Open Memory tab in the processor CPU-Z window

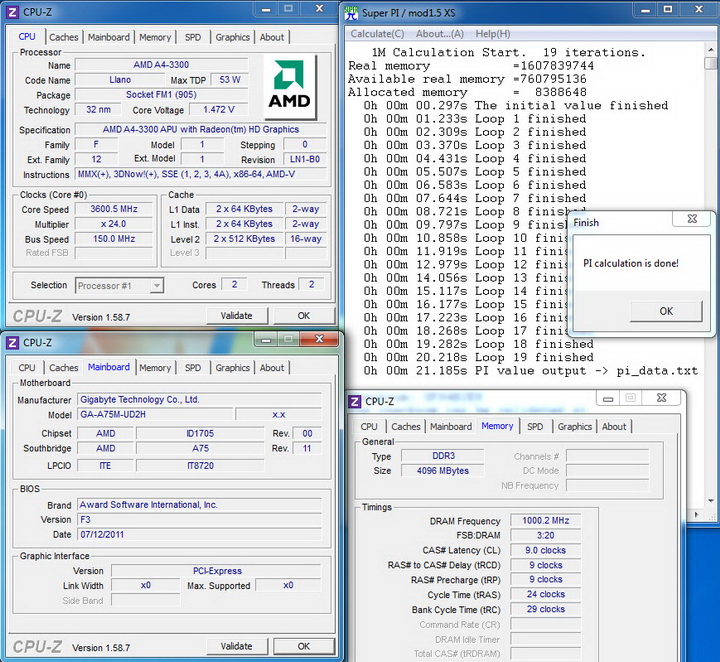(155, 37)
